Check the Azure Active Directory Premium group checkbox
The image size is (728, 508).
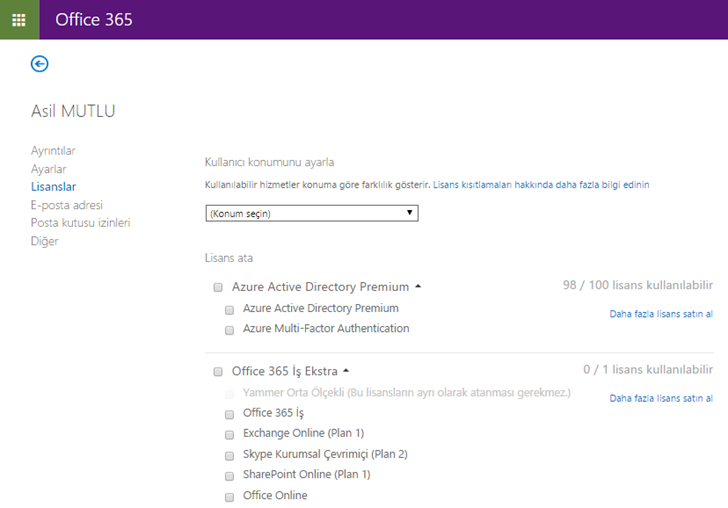(218, 287)
